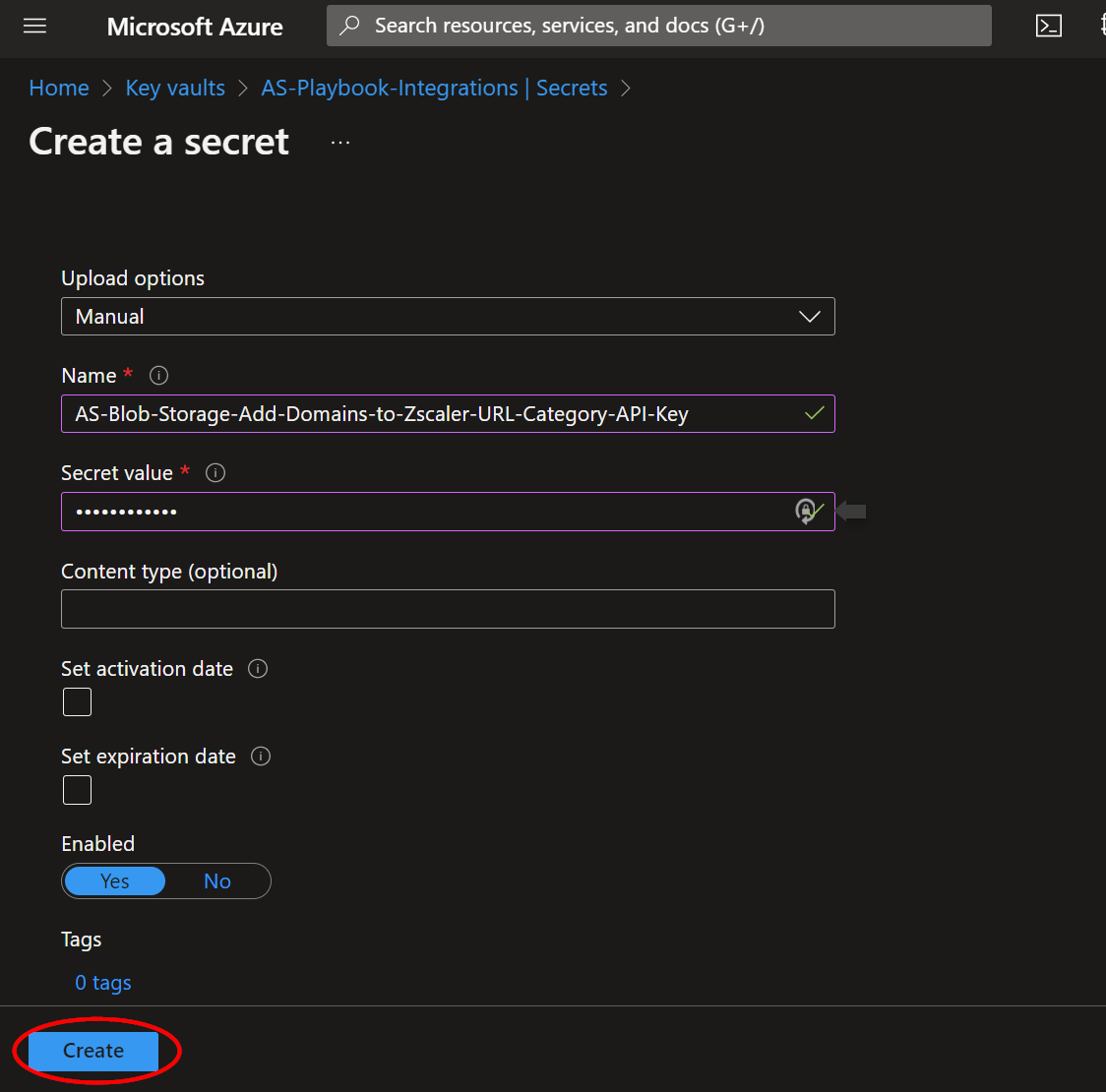1106x1092 pixels.
Task: Go to Home breadcrumb
Action: 59,89
